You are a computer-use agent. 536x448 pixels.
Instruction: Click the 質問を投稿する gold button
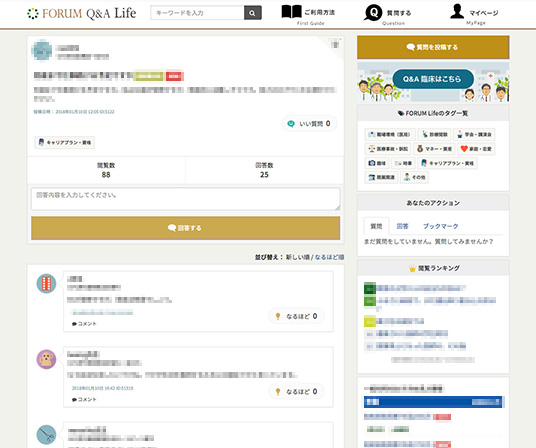[x=433, y=47]
